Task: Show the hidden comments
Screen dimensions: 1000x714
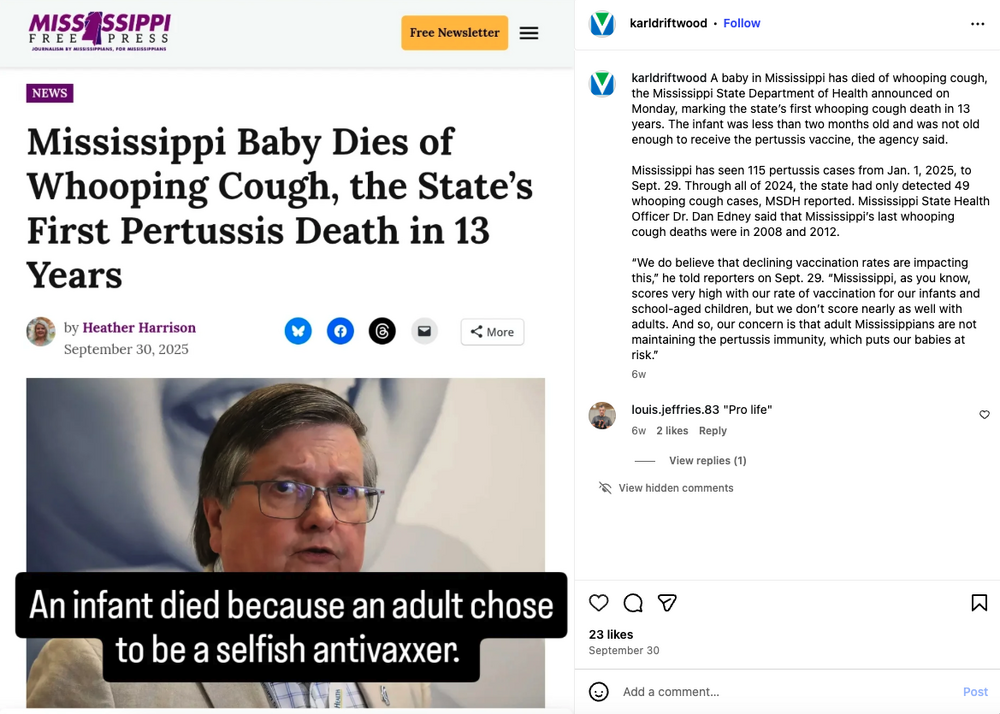Action: point(675,488)
